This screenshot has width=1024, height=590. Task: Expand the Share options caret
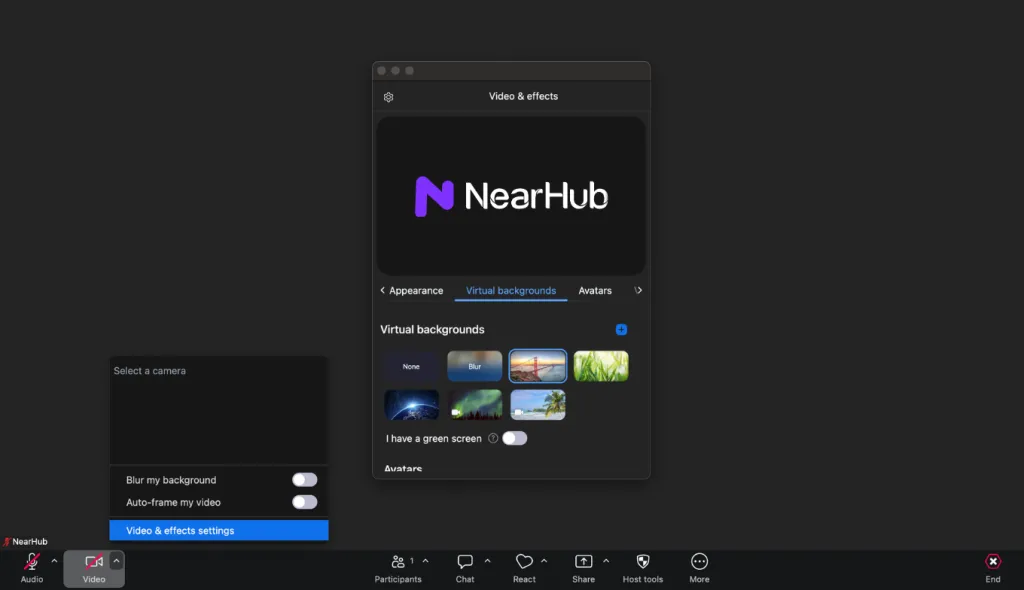[606, 561]
